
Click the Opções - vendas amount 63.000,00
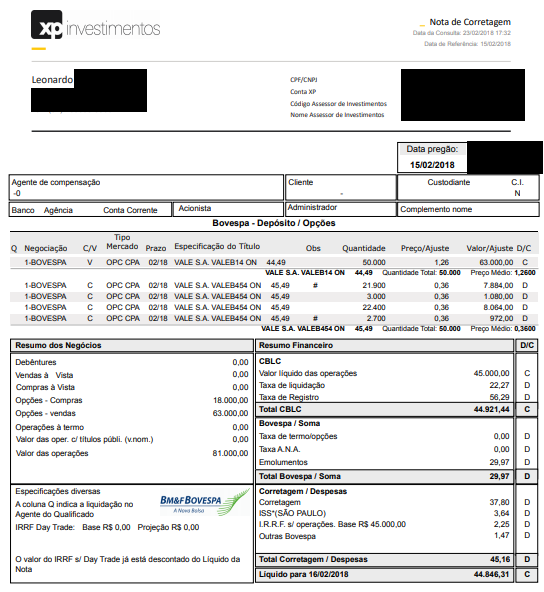click(x=230, y=413)
